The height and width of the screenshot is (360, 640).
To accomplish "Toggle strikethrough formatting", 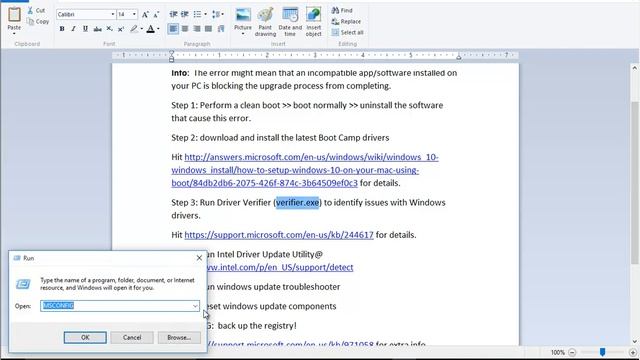I will click(97, 29).
